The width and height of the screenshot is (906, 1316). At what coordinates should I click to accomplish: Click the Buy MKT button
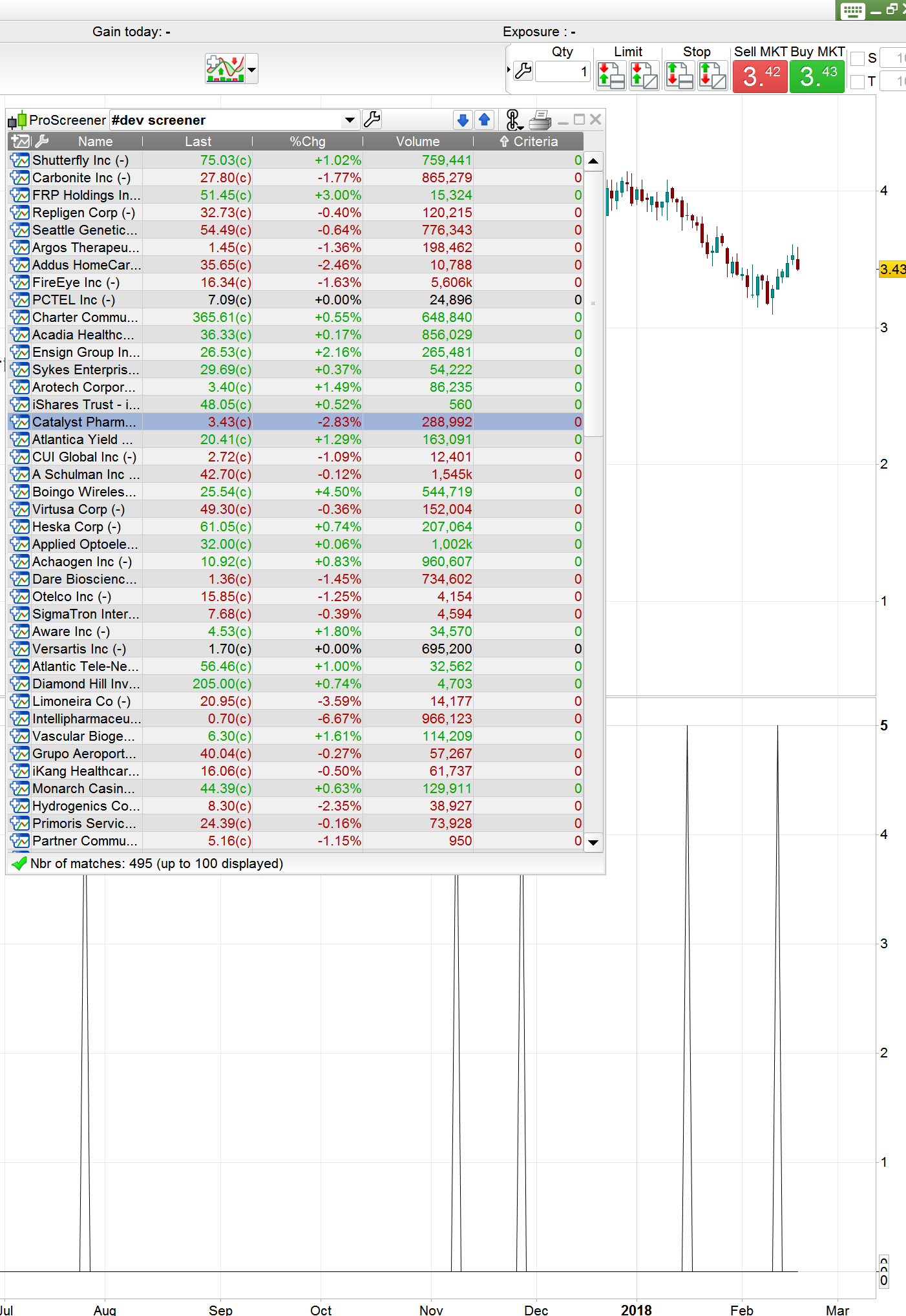(x=817, y=76)
